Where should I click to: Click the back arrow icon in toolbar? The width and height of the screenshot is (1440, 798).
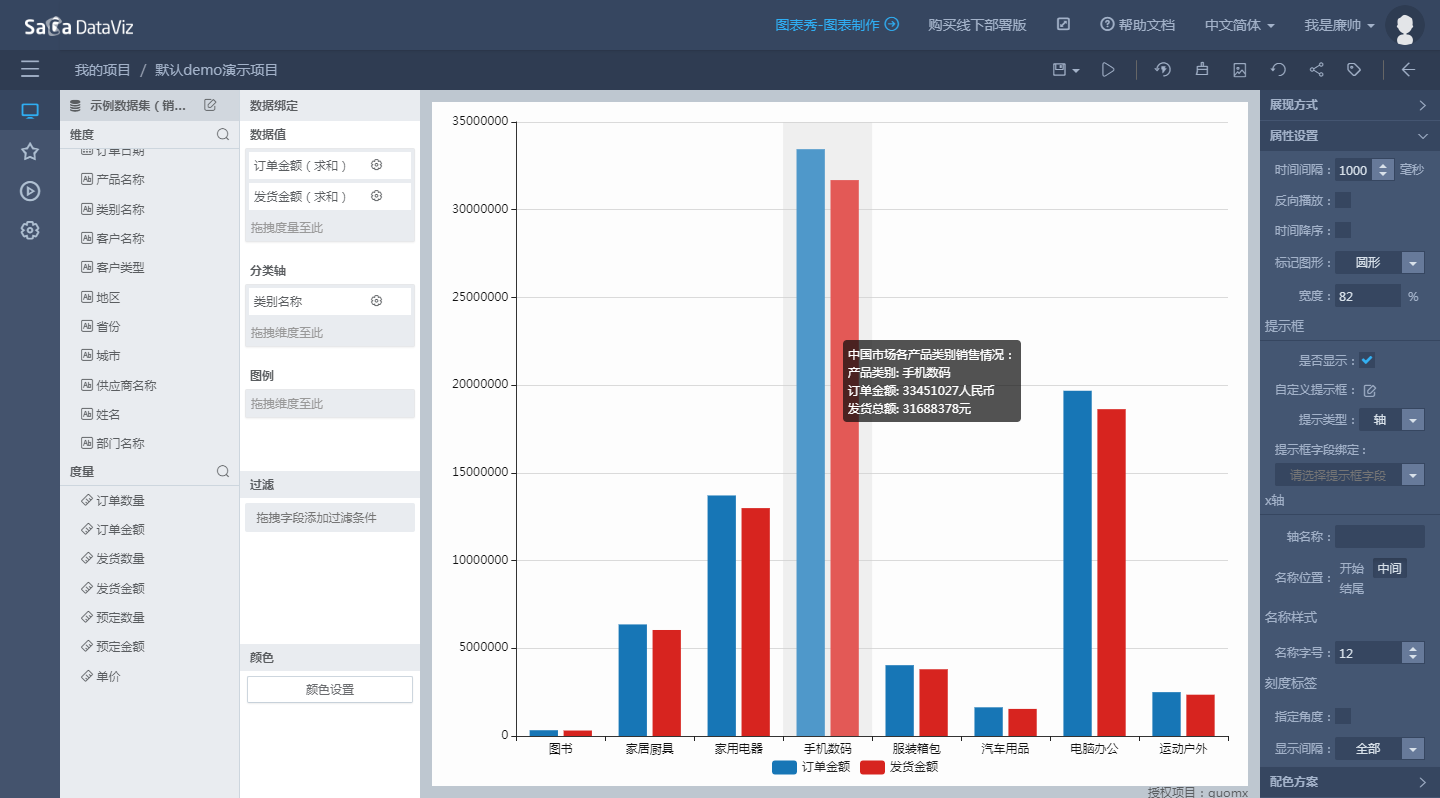(x=1408, y=70)
